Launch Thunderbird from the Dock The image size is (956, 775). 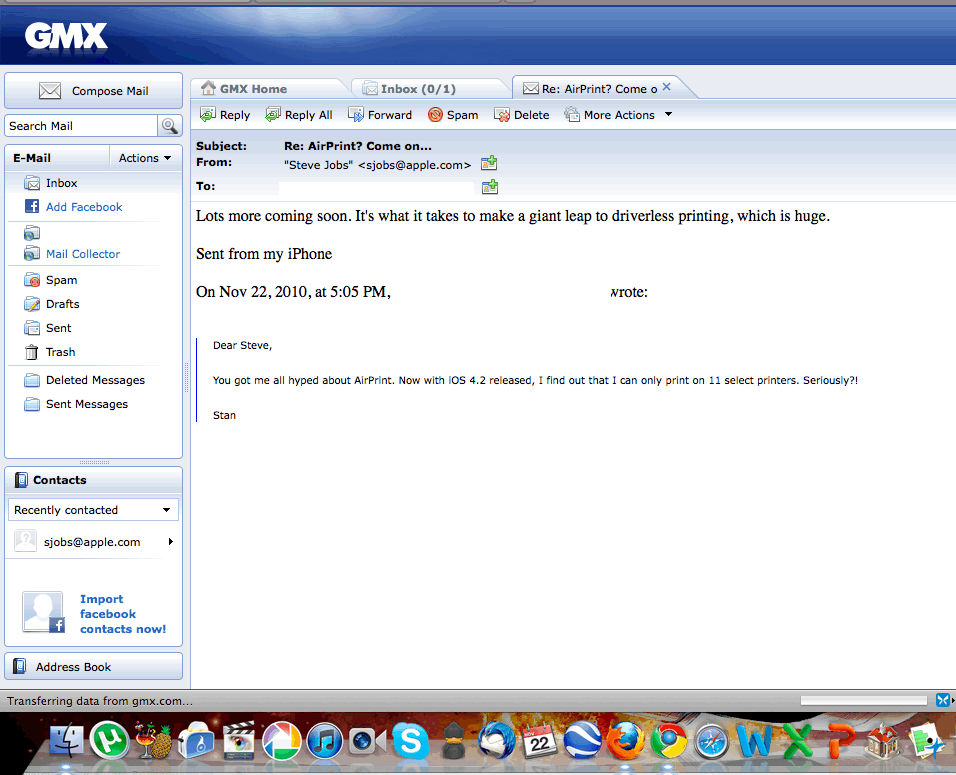(496, 741)
